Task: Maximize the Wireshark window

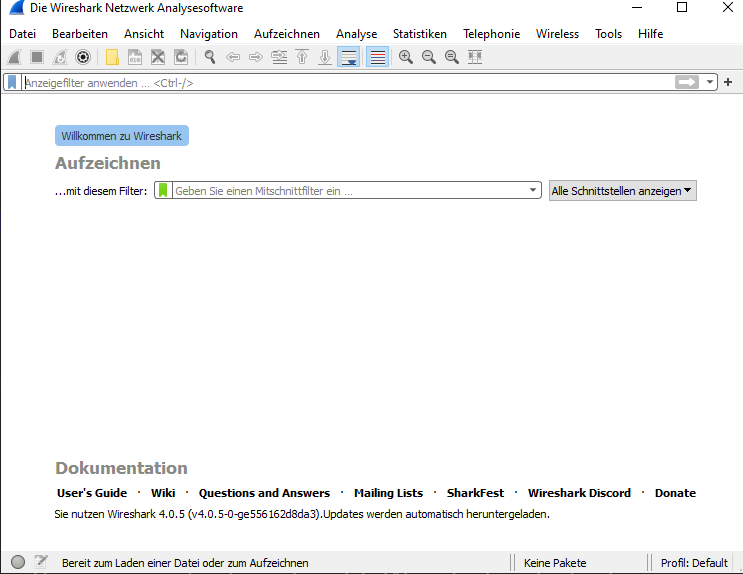Action: (682, 7)
